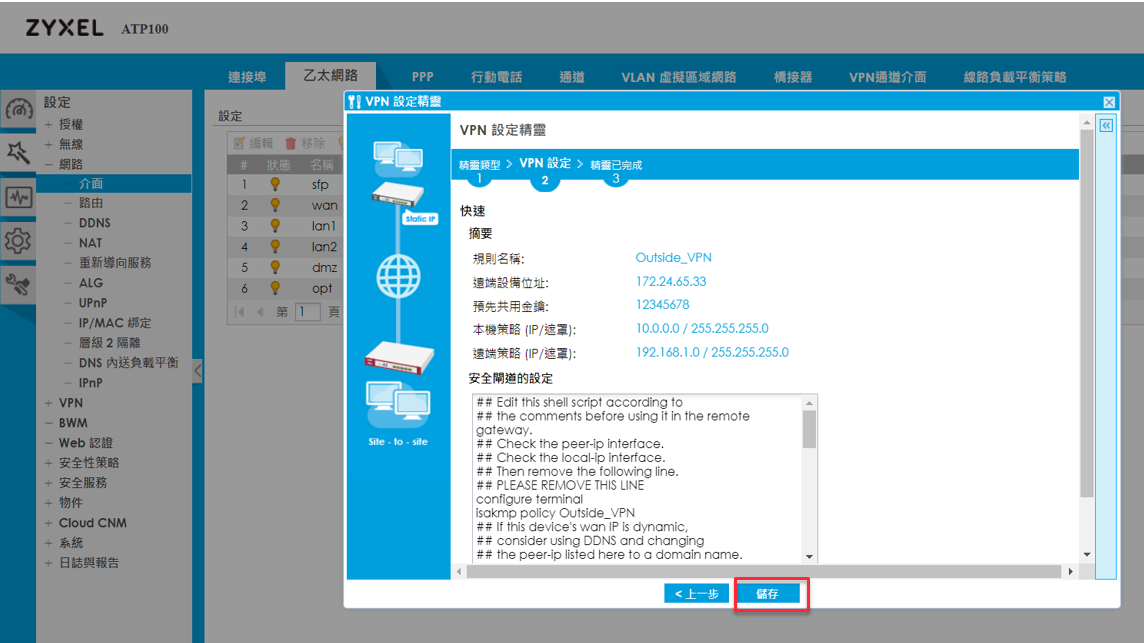Click the Outside_VPN rule name value

point(673,258)
